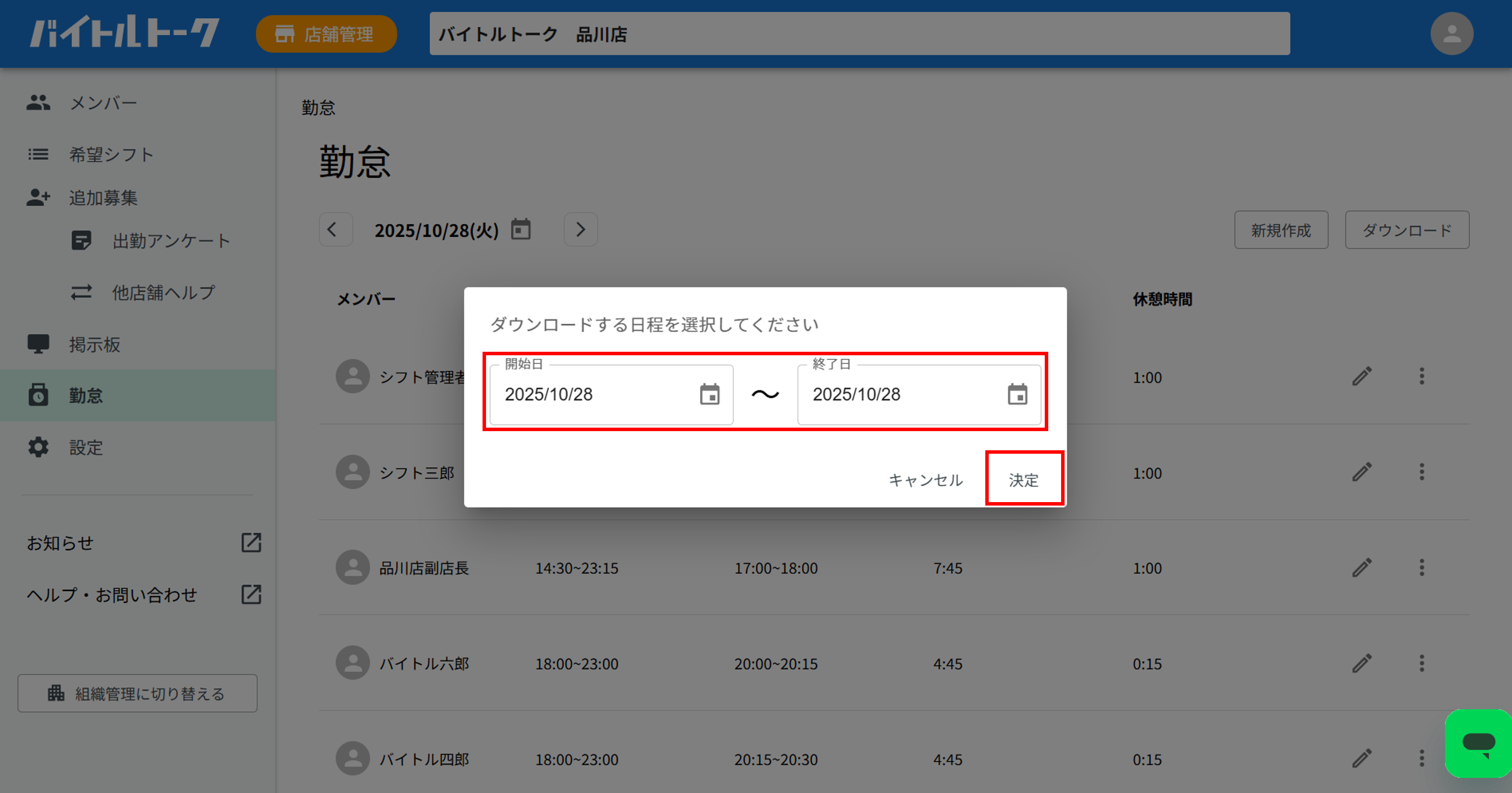This screenshot has height=793, width=1512.
Task: Edit the バイトル六郎 row with pencil icon
Action: [1362, 663]
